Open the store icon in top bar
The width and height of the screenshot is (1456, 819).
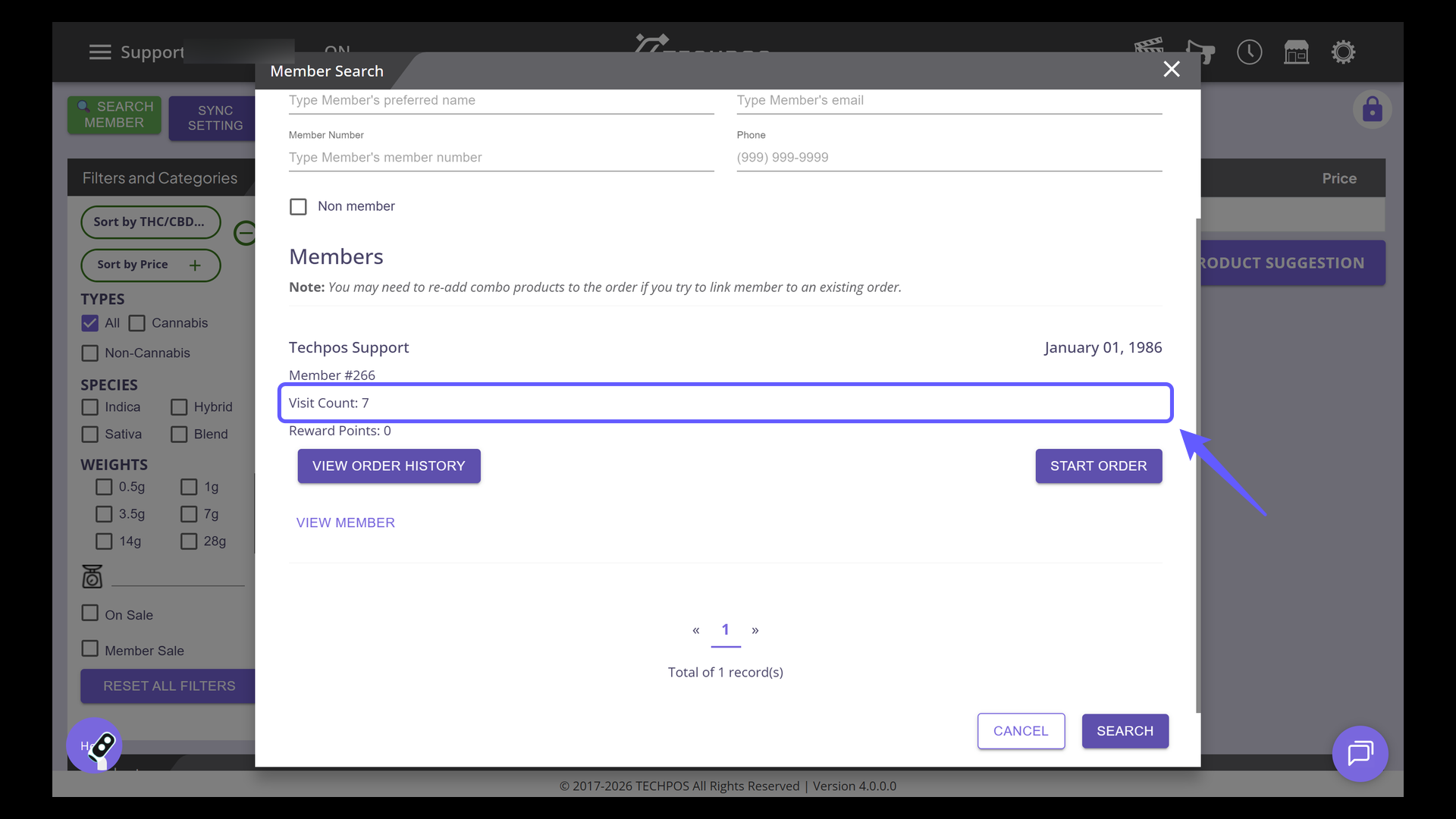tap(1296, 52)
